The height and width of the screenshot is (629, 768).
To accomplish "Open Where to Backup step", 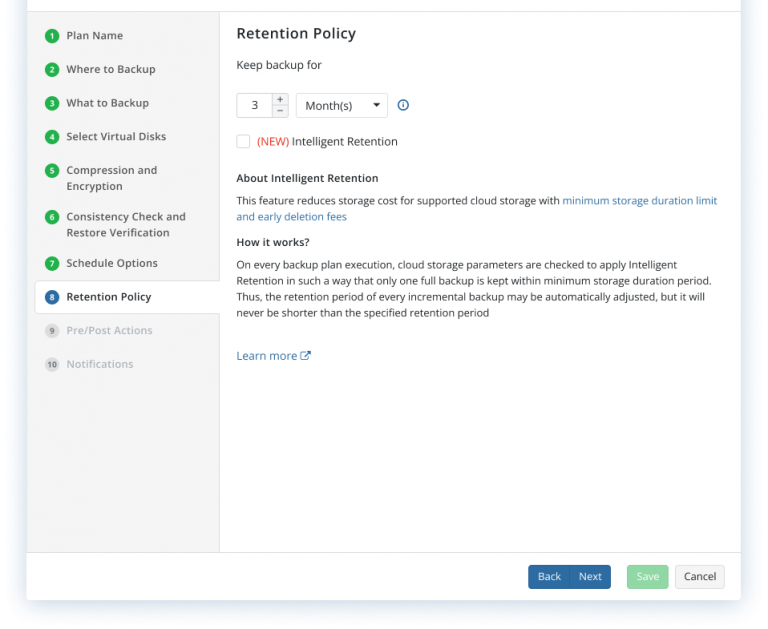I will pos(110,70).
